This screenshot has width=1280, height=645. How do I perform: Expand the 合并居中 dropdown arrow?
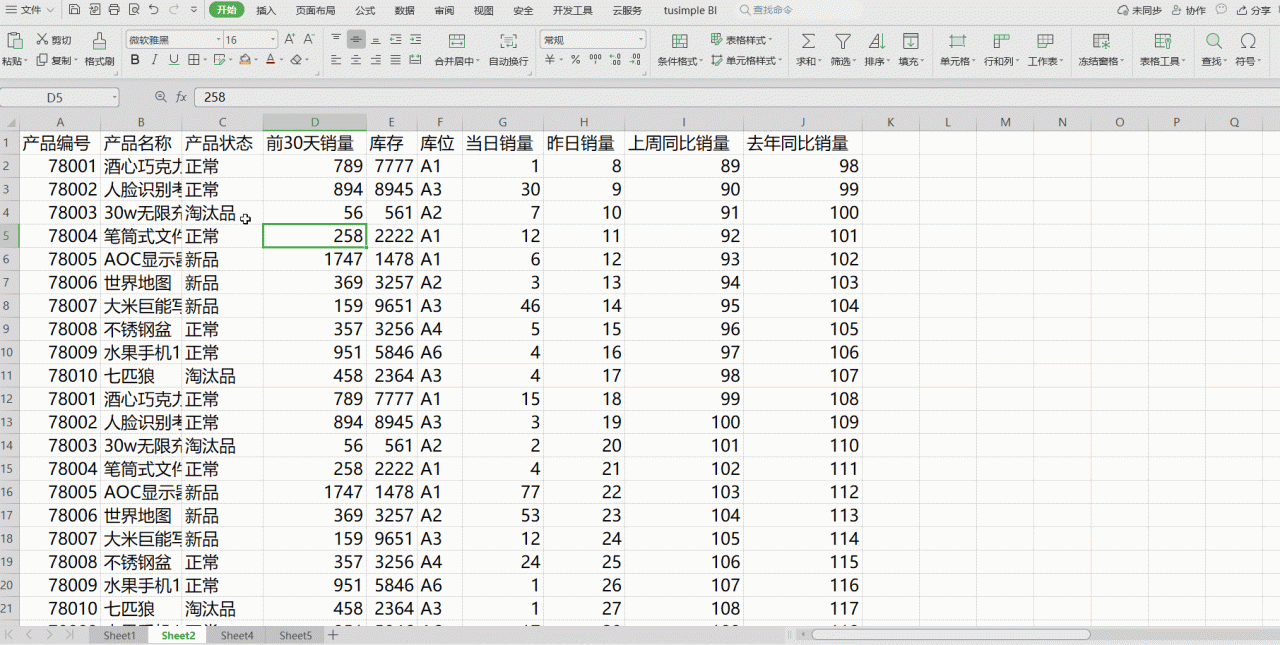coord(477,61)
